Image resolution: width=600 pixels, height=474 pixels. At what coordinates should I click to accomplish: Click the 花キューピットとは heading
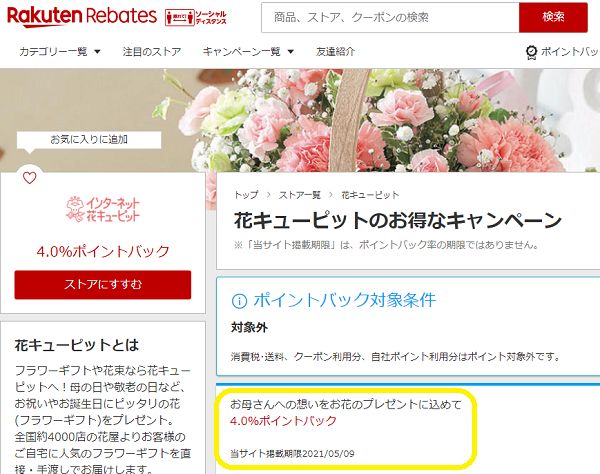pyautogui.click(x=77, y=345)
